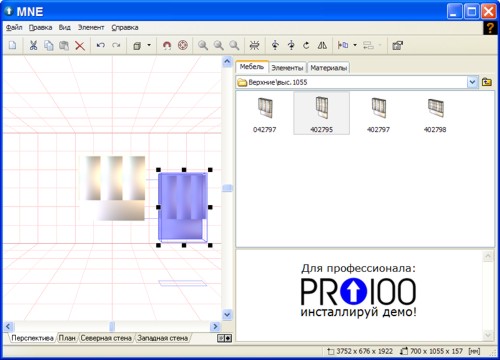Click the New document icon
Screen dimensions: 500x360
click(13, 45)
